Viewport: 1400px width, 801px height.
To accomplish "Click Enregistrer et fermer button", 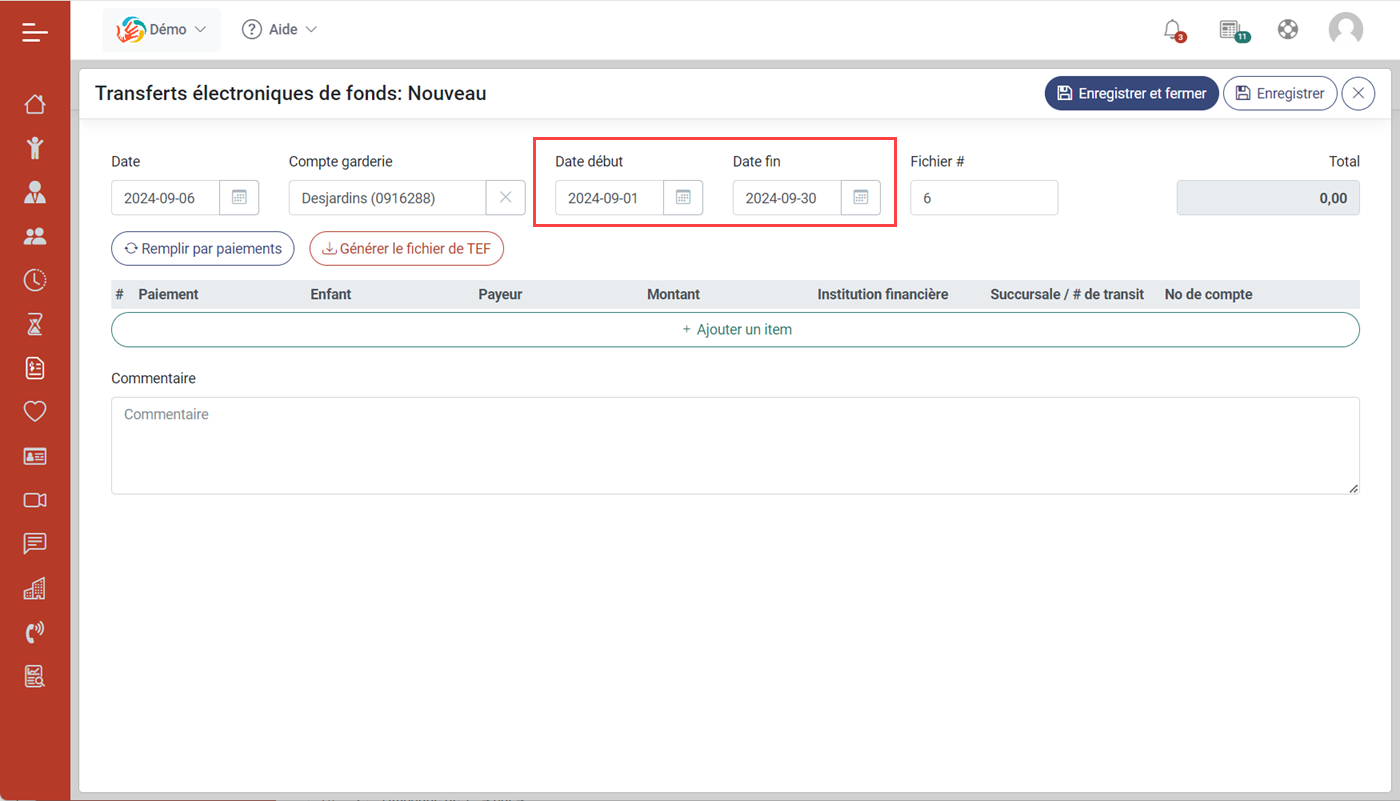I will (x=1132, y=93).
